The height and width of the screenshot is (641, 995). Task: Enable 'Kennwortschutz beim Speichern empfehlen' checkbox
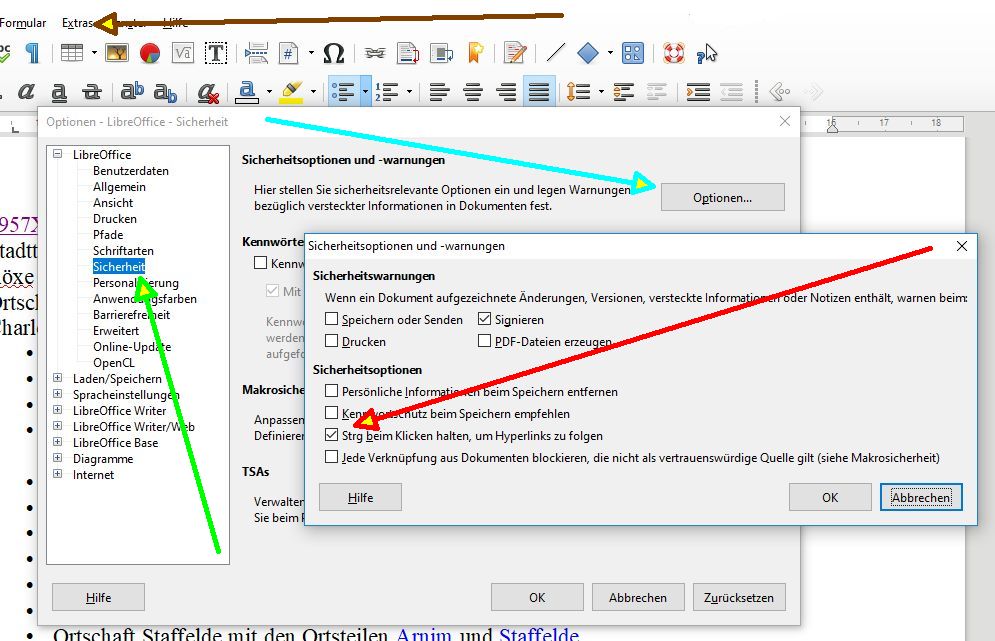point(331,413)
